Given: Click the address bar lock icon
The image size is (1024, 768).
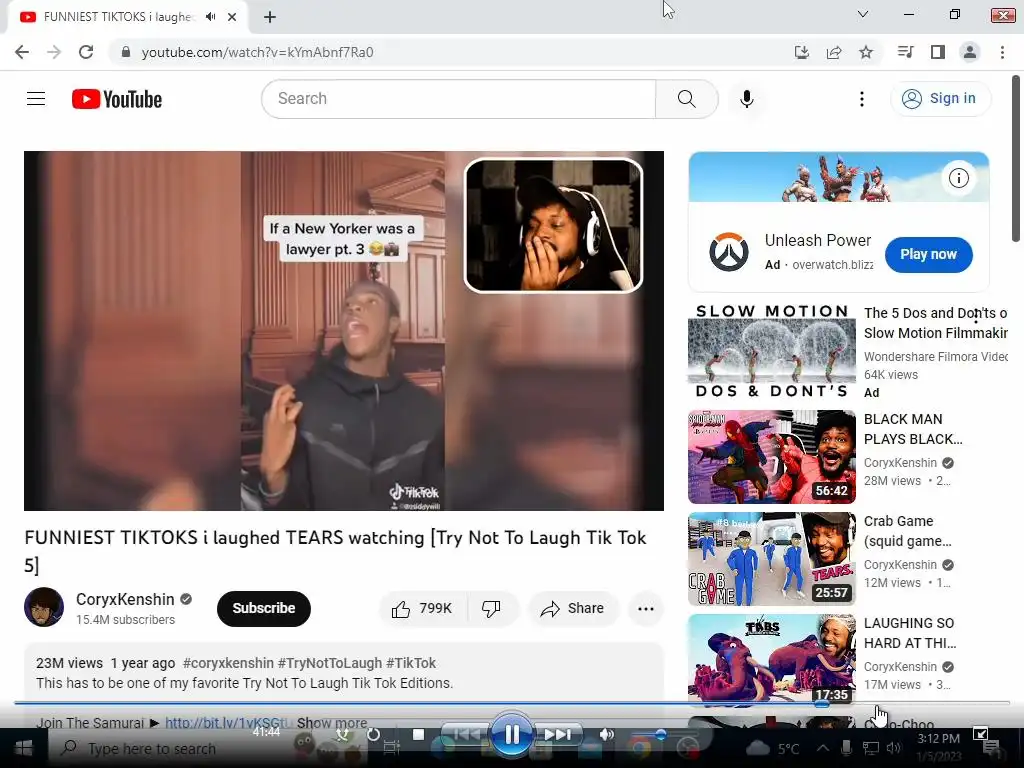Looking at the screenshot, I should (x=126, y=52).
